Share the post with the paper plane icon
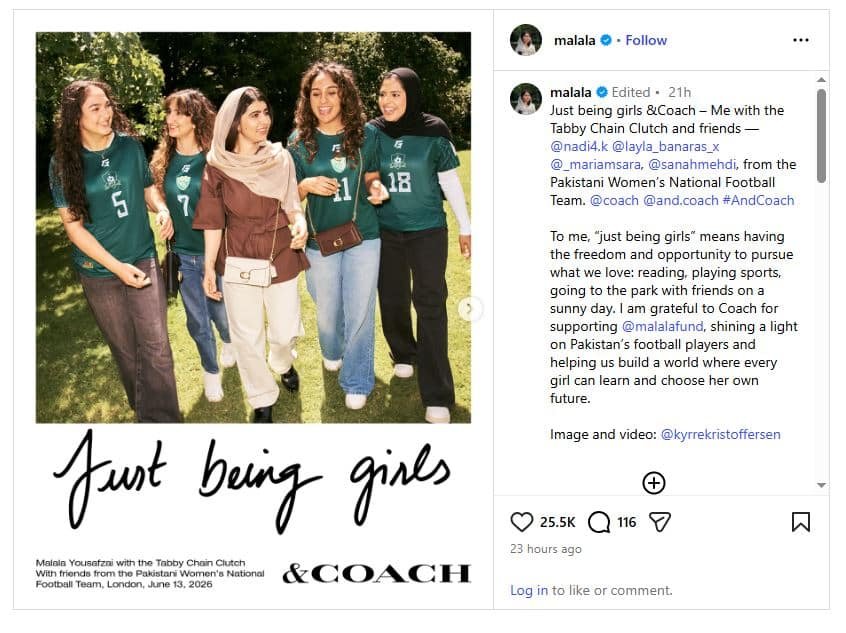Viewport: 846px width, 633px height. click(659, 522)
